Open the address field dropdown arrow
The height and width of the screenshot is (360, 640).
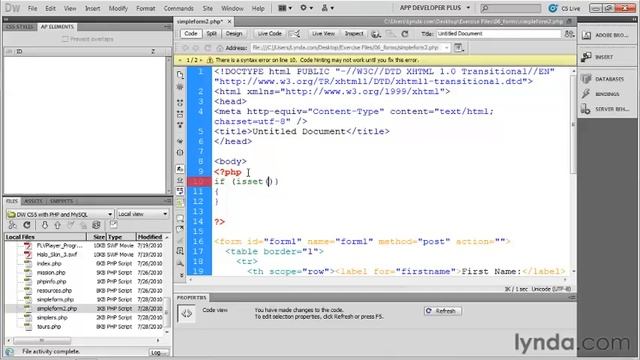[446, 48]
